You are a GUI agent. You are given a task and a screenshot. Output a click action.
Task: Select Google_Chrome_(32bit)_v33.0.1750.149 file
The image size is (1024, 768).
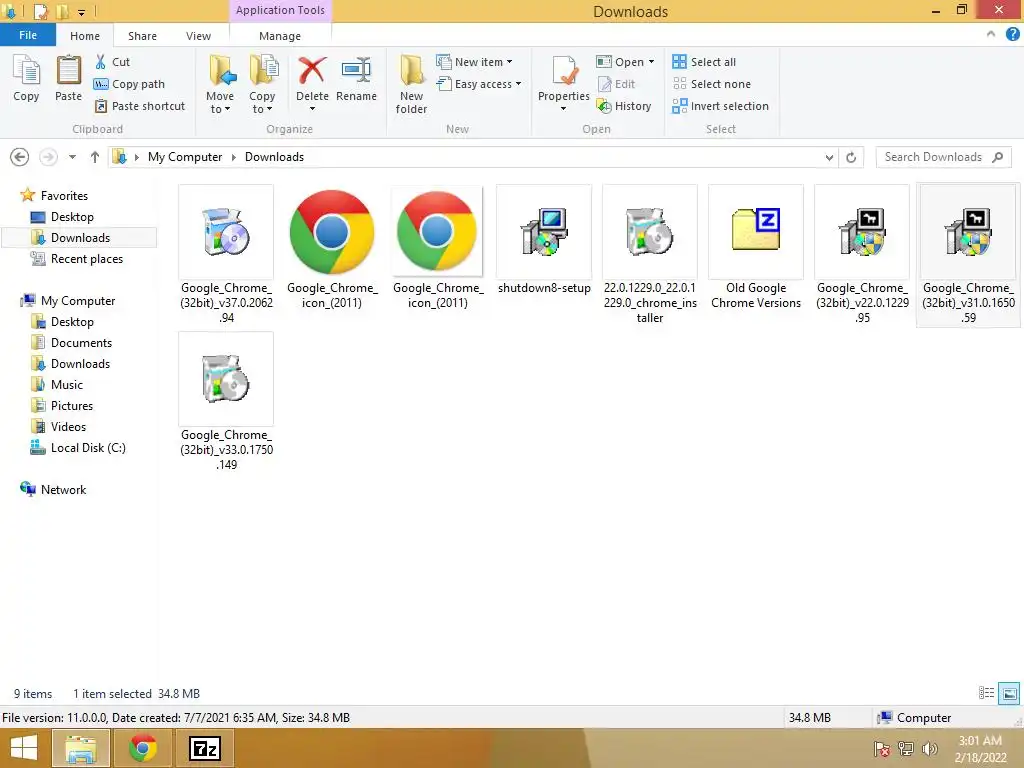pyautogui.click(x=226, y=402)
